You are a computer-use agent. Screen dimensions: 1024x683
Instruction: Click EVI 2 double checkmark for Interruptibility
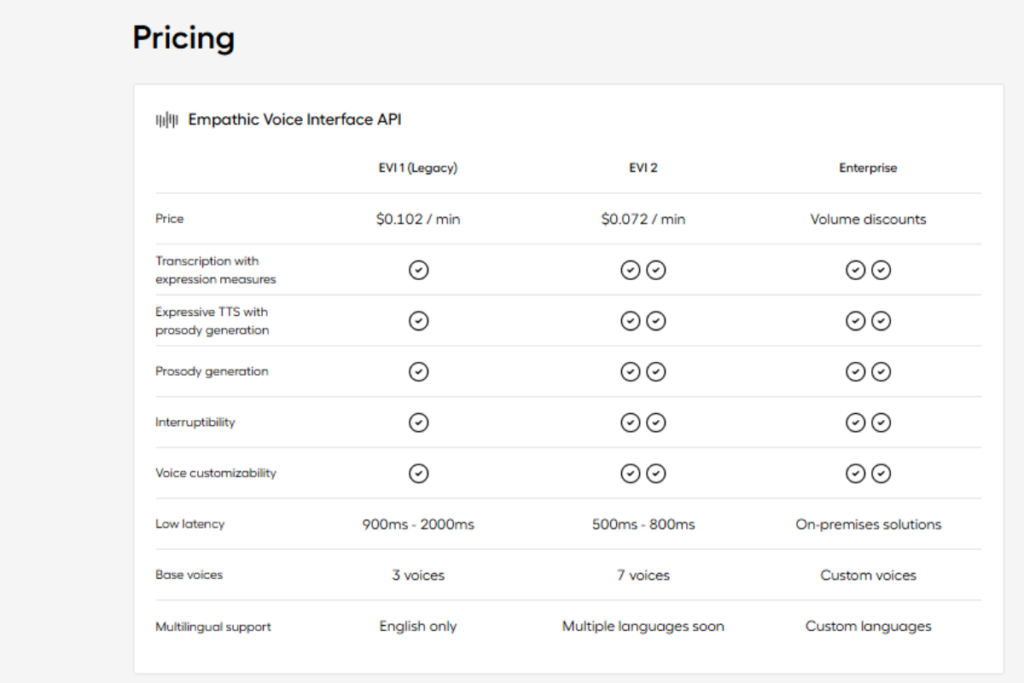point(643,422)
